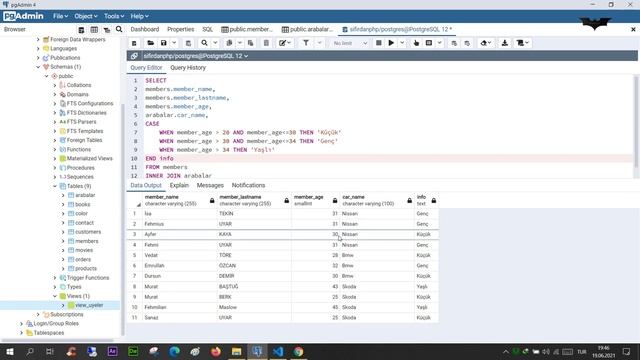
Task: Expand the Login/Group Roles node
Action: 22,323
